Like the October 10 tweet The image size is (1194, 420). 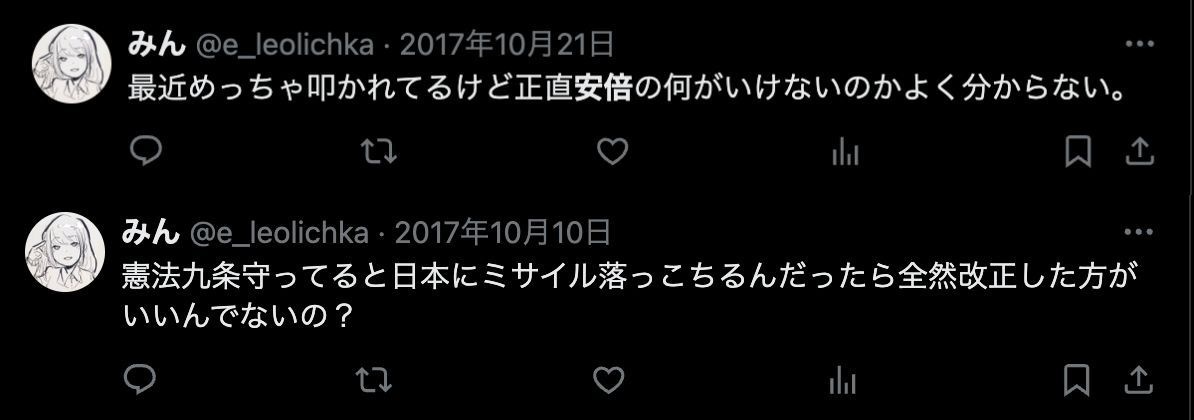pyautogui.click(x=608, y=380)
